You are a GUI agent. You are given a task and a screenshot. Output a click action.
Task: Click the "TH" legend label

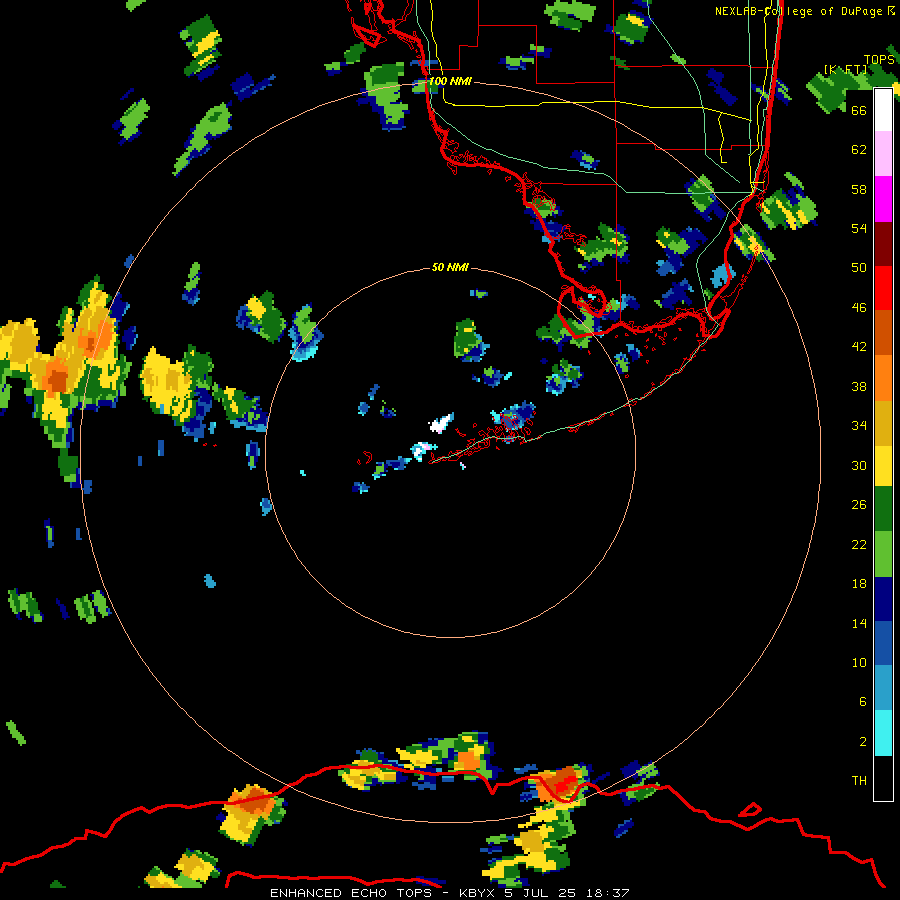(x=859, y=781)
